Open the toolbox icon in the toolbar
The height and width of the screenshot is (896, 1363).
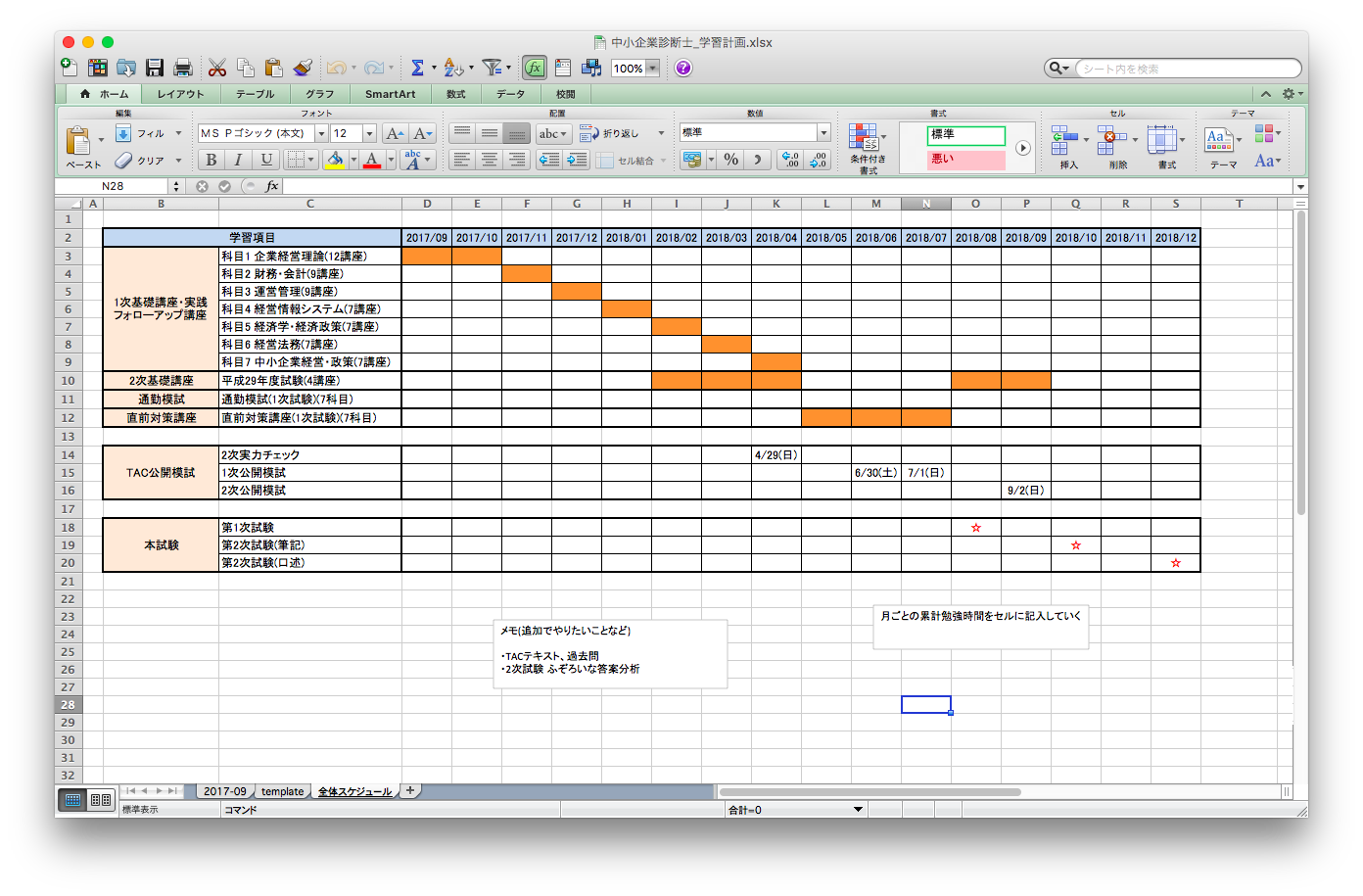(x=563, y=68)
